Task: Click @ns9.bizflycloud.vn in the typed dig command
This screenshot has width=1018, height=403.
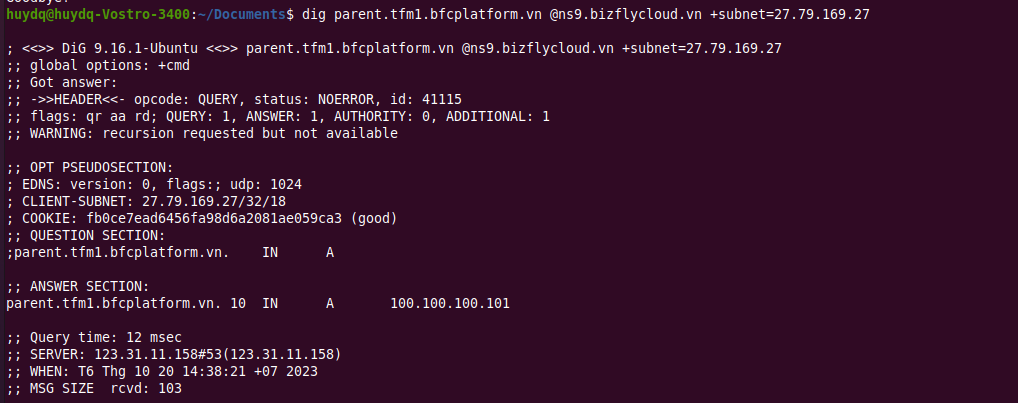Action: [x=626, y=14]
